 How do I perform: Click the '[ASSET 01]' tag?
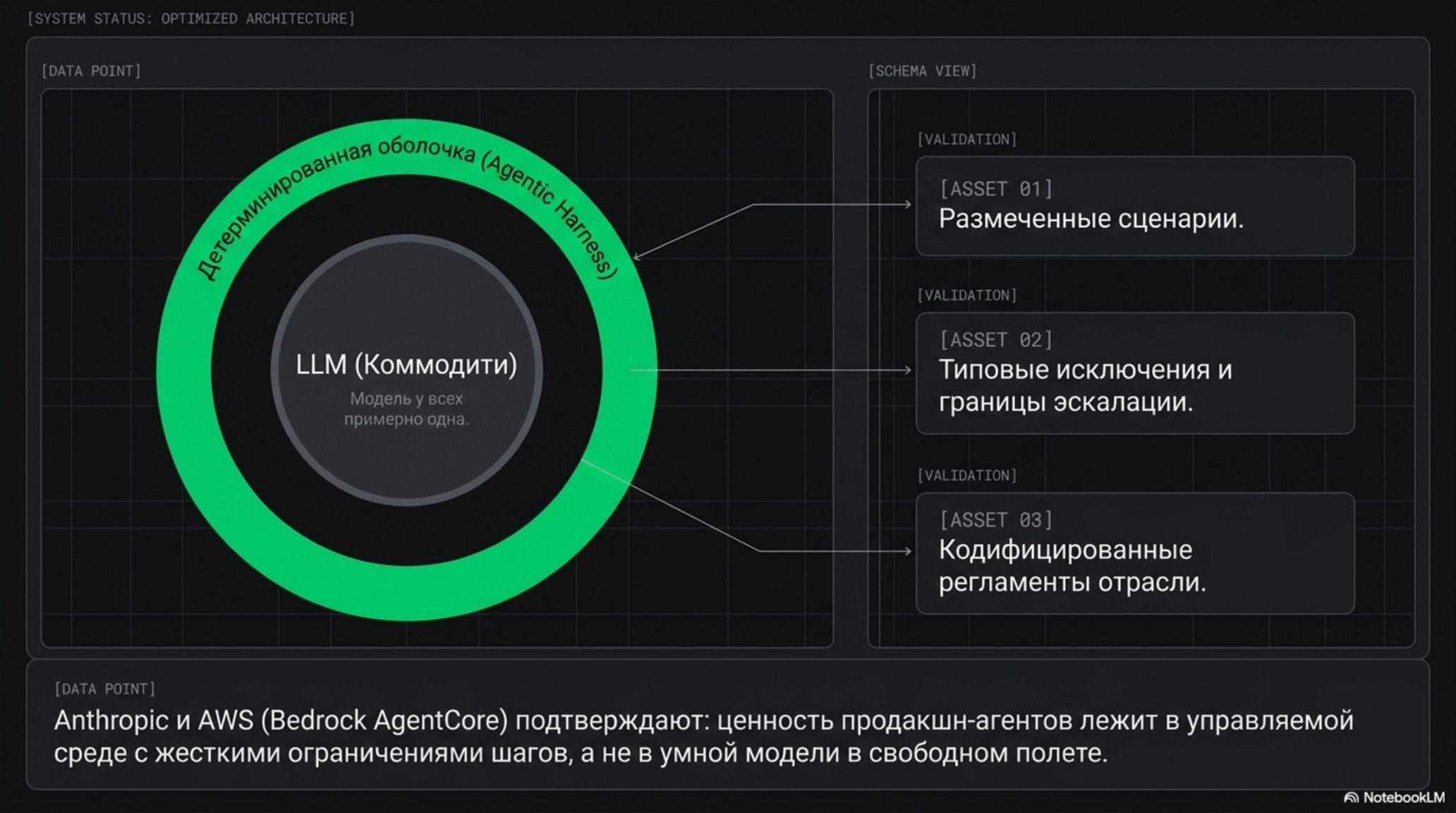pos(995,188)
